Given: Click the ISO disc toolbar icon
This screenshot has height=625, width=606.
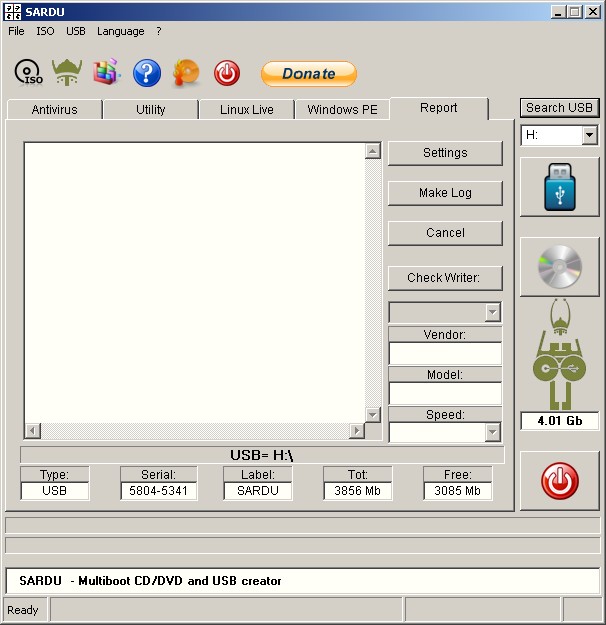Looking at the screenshot, I should 28,72.
